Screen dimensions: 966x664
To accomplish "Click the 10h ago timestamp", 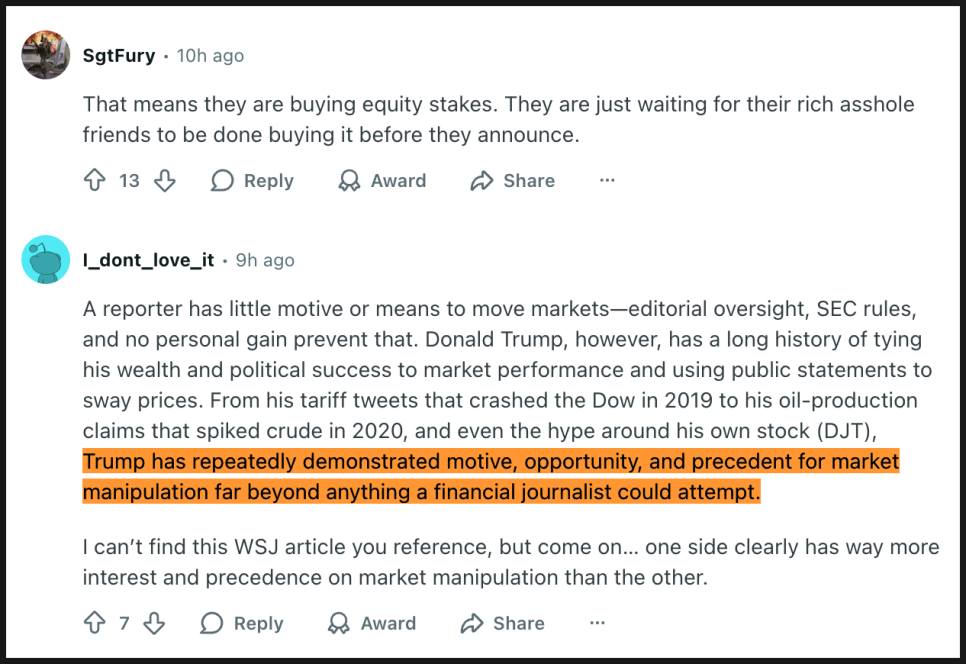I will pyautogui.click(x=210, y=56).
